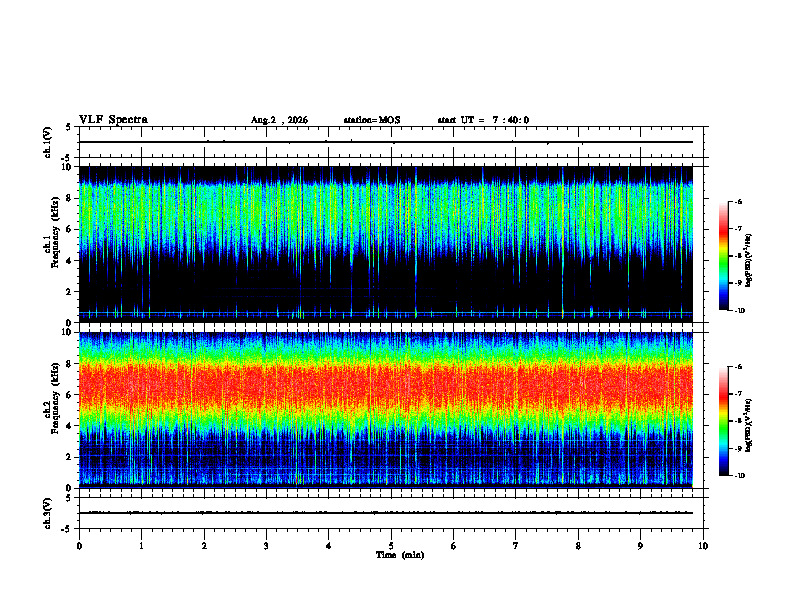Click the "2" kHz tick on ch.1 spectrogram
Screen dimensions: 792x612
(71, 292)
